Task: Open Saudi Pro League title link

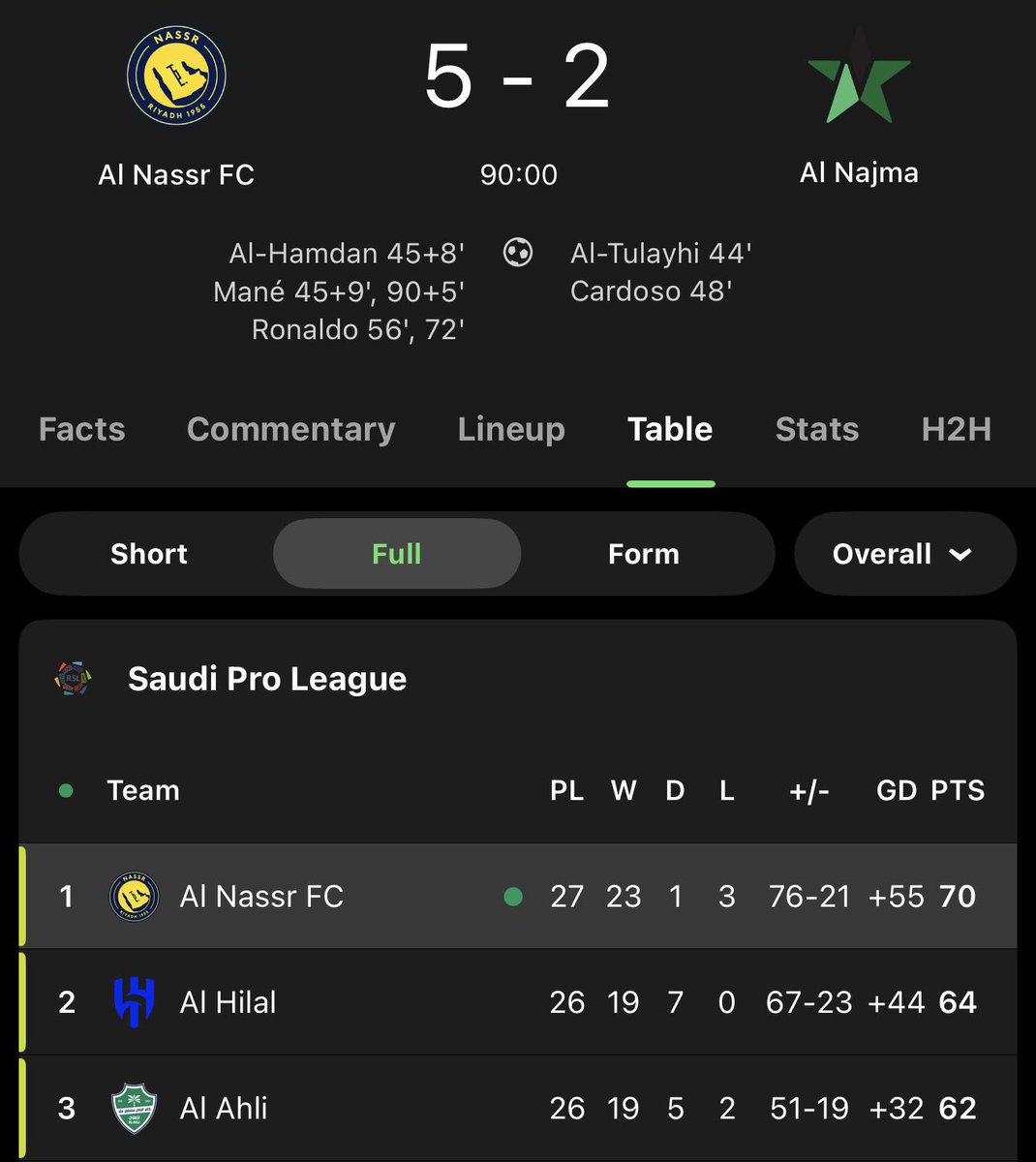Action: [267, 679]
